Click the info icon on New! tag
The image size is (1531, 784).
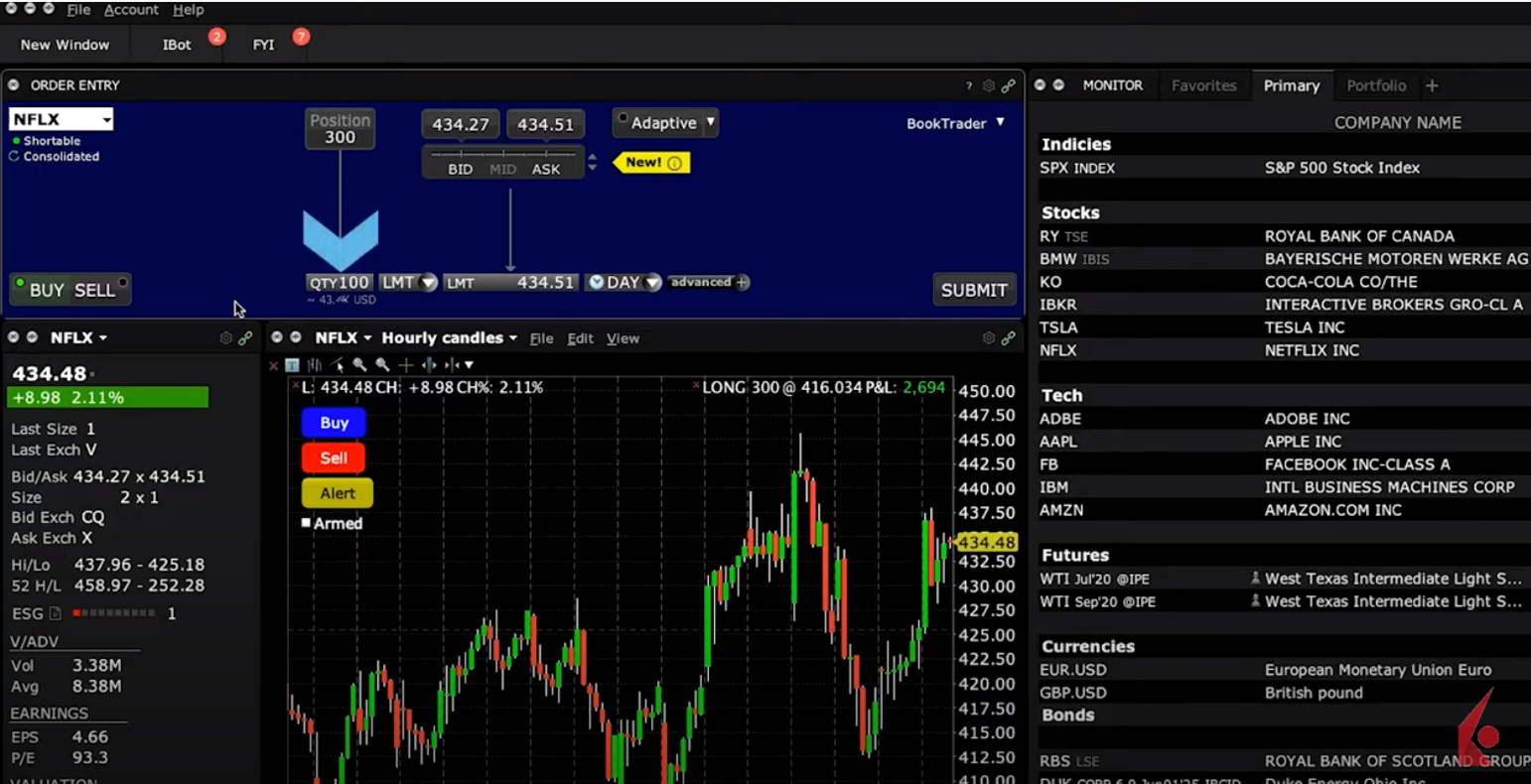click(x=674, y=163)
